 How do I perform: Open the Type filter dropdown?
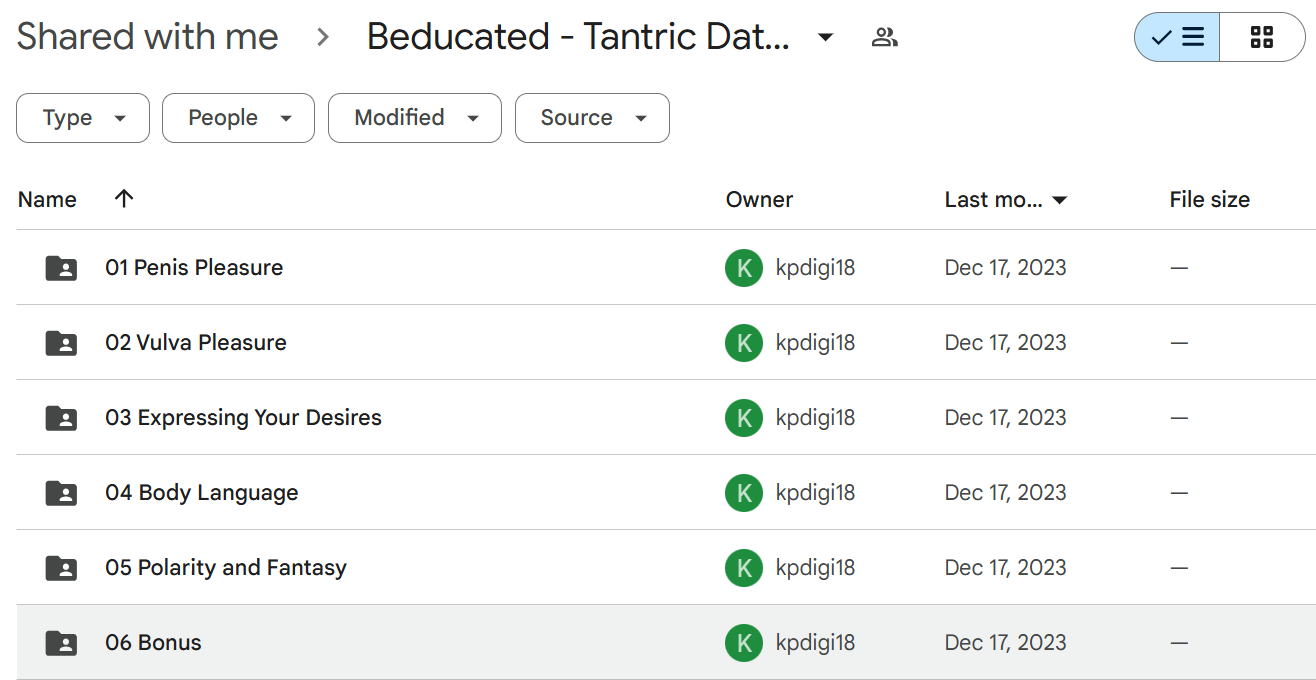pyautogui.click(x=83, y=118)
